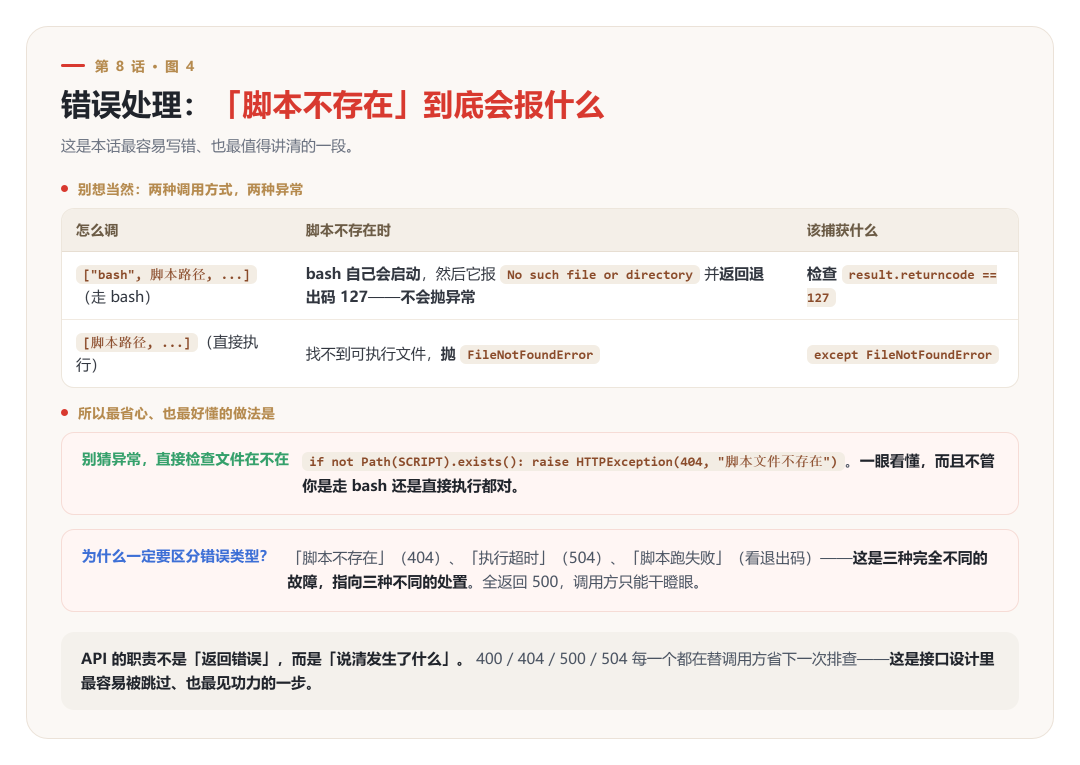Click text '「脚本不存在」(404)'

click(x=366, y=558)
